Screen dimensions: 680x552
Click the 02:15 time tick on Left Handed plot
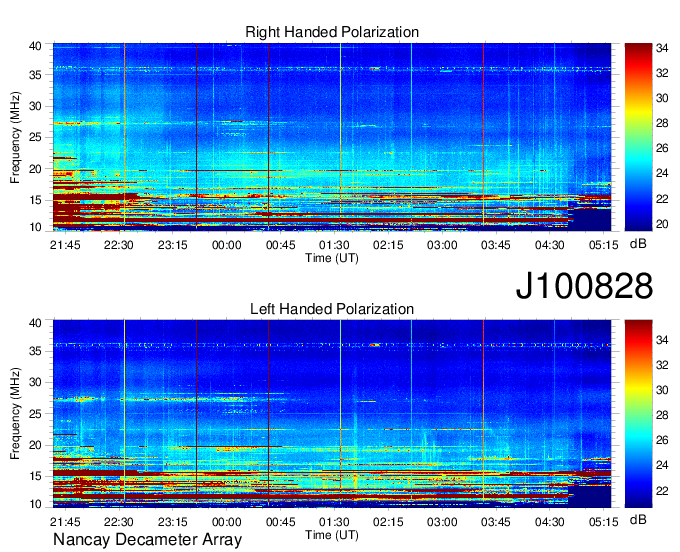click(388, 522)
